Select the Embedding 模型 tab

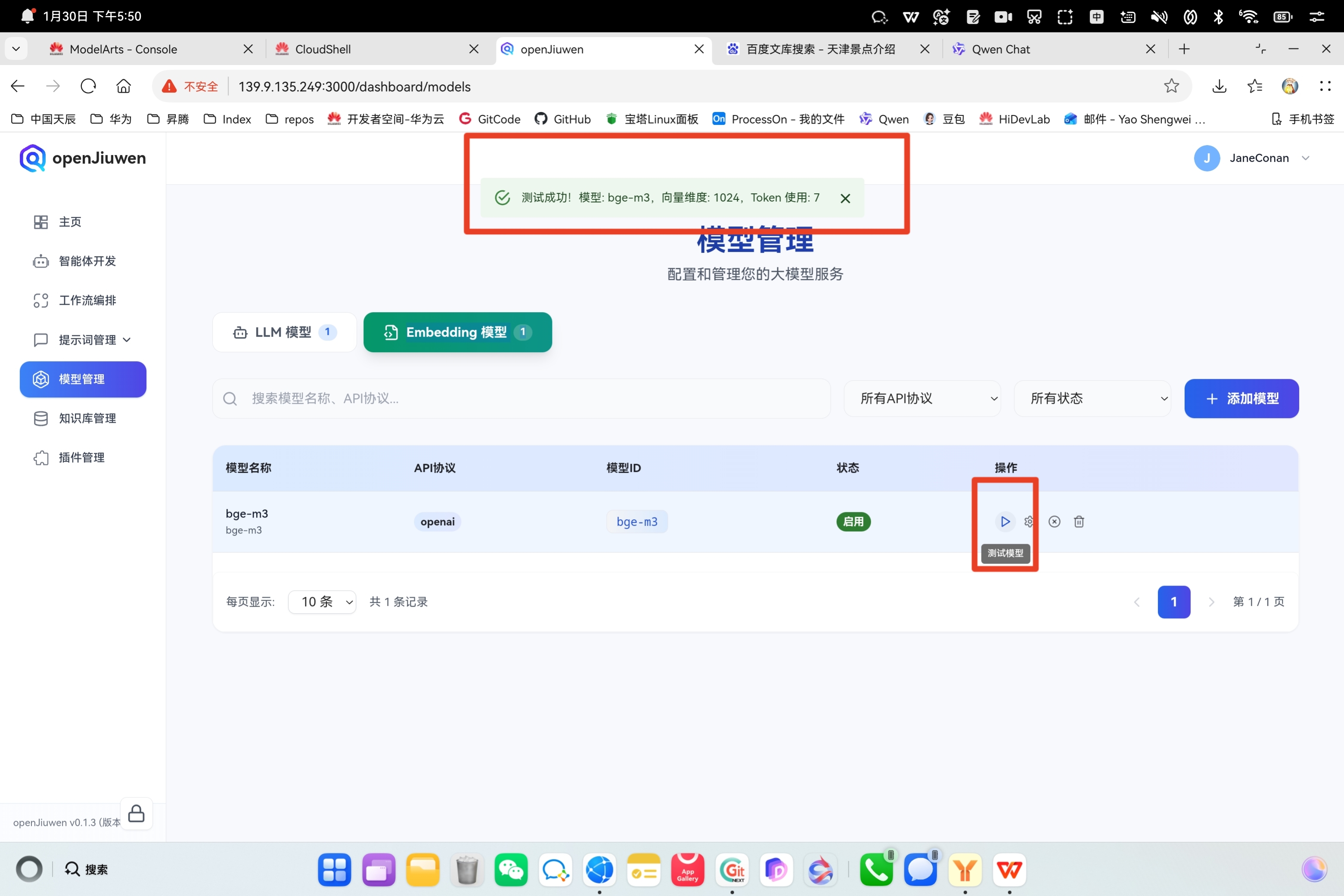pos(457,332)
